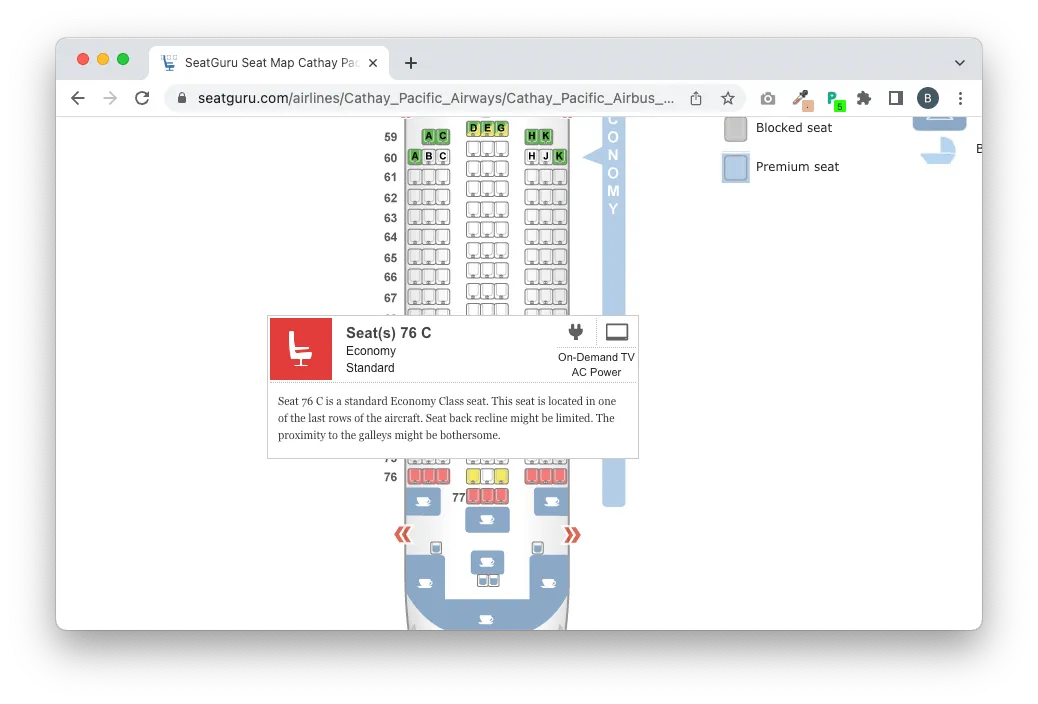Select white seat 60 B
1038x704 pixels.
tap(428, 157)
